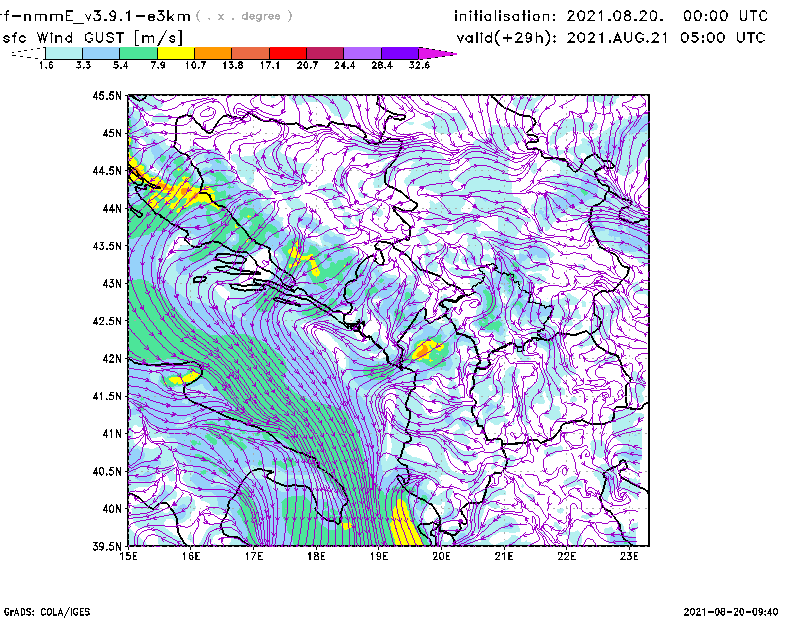Click the '40N' latitude label

pyautogui.click(x=112, y=509)
